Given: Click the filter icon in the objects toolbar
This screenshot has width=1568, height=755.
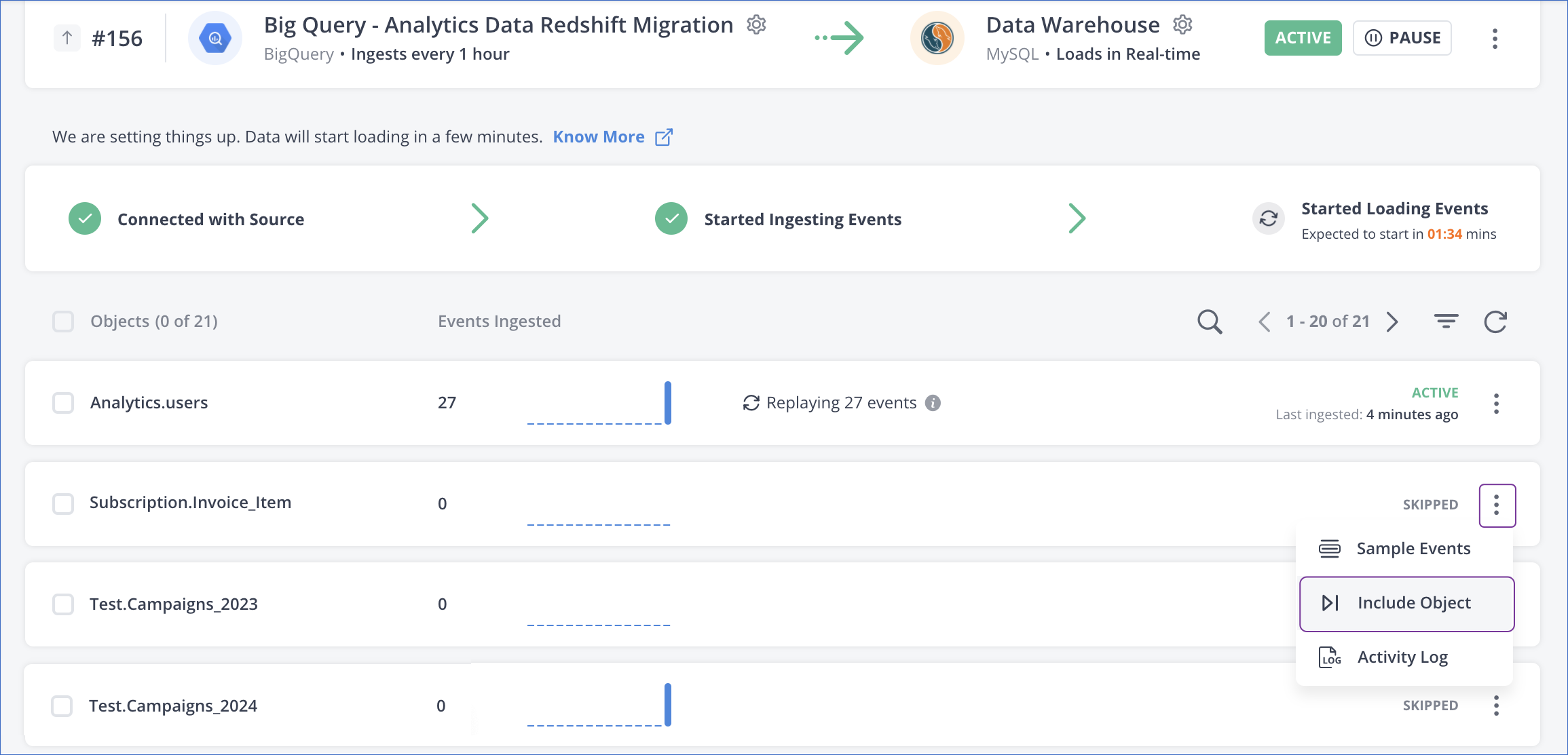Looking at the screenshot, I should click(x=1447, y=321).
